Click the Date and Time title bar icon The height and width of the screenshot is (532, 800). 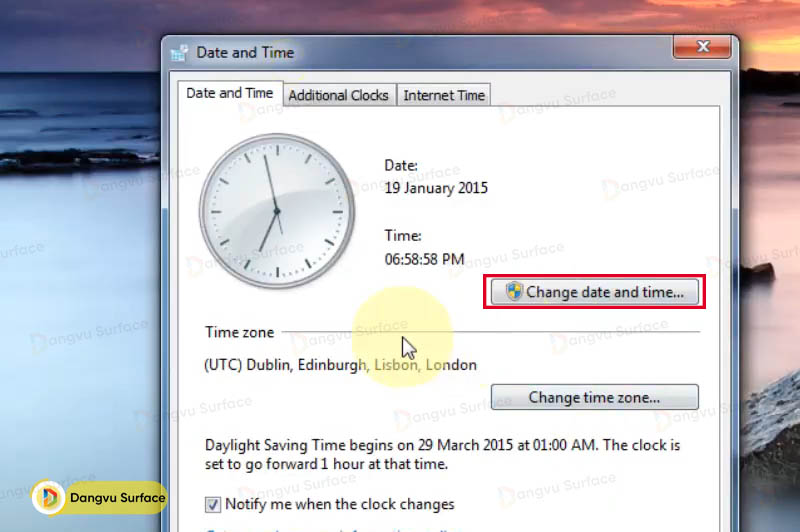click(179, 53)
